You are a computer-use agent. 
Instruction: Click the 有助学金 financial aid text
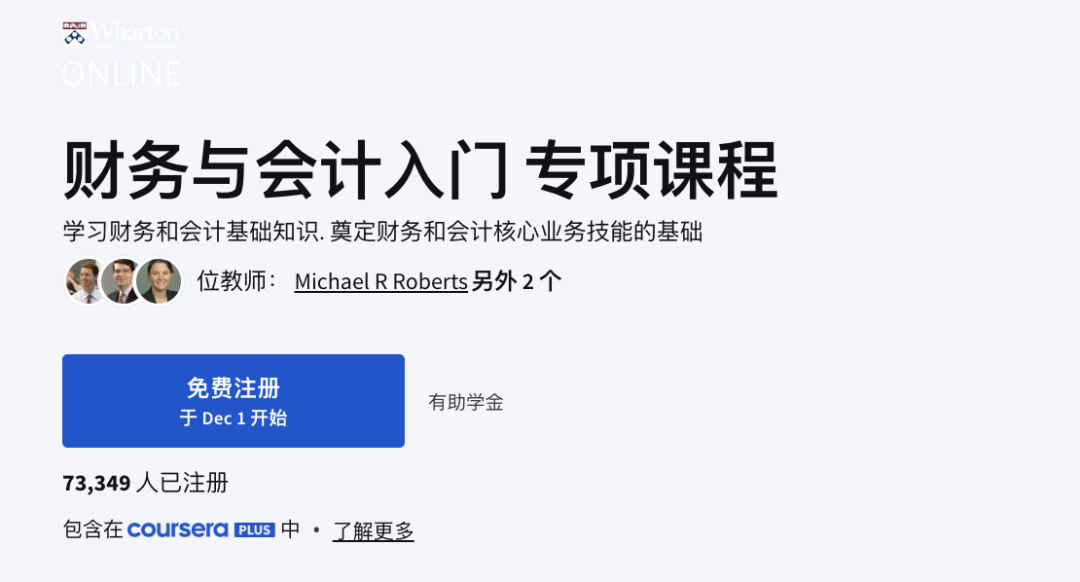point(466,402)
